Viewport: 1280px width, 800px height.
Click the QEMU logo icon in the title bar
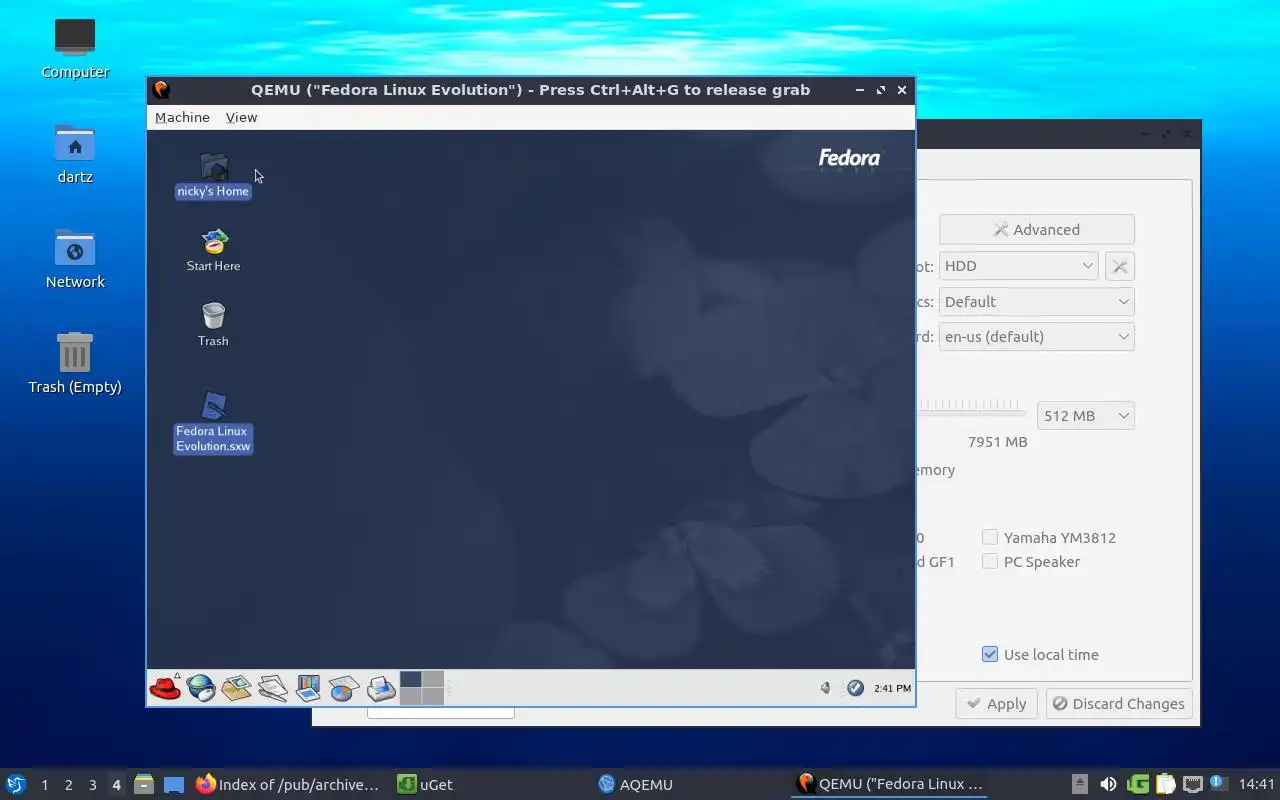(161, 90)
